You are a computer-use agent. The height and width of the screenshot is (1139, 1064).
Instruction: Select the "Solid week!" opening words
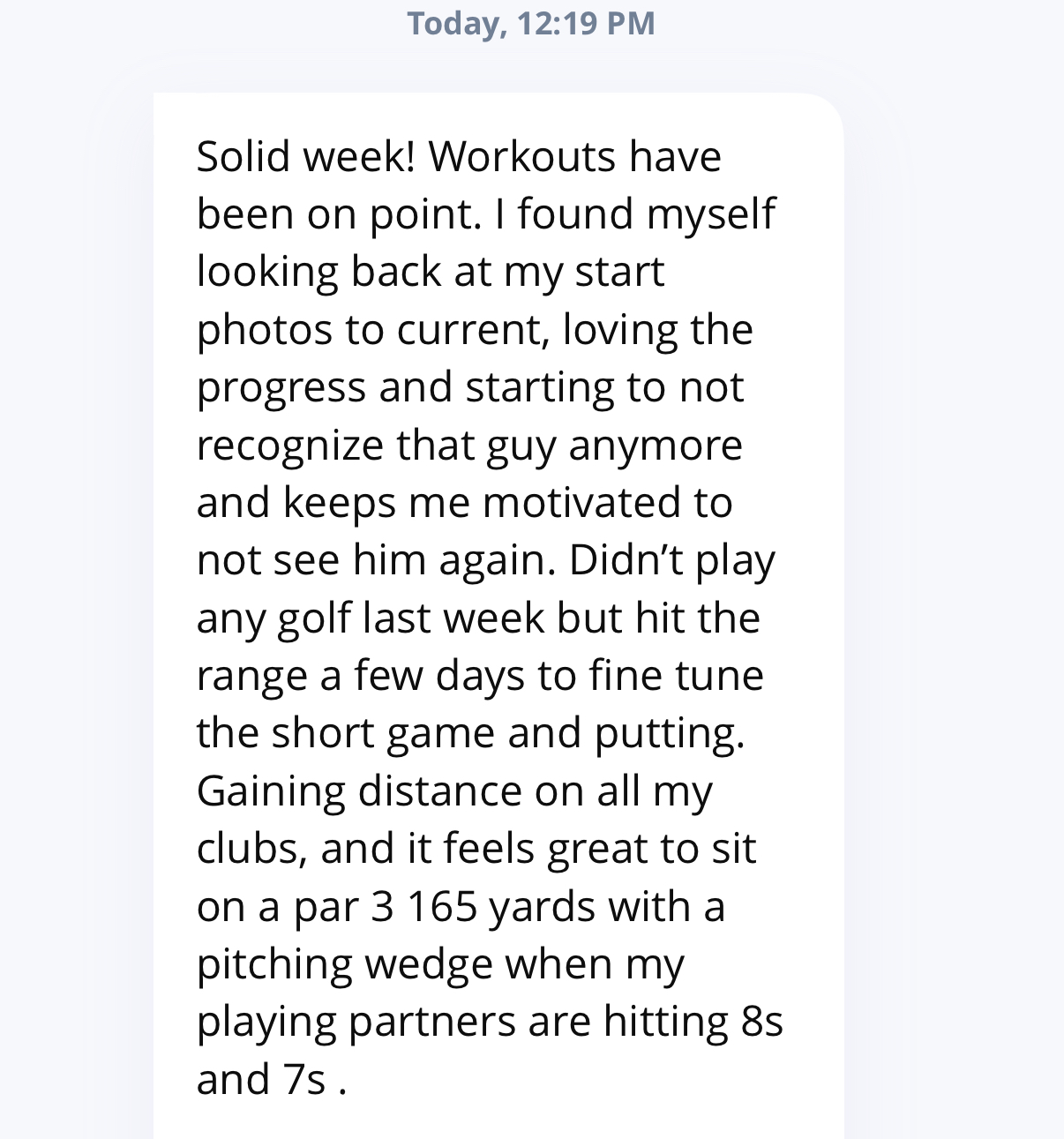click(305, 156)
